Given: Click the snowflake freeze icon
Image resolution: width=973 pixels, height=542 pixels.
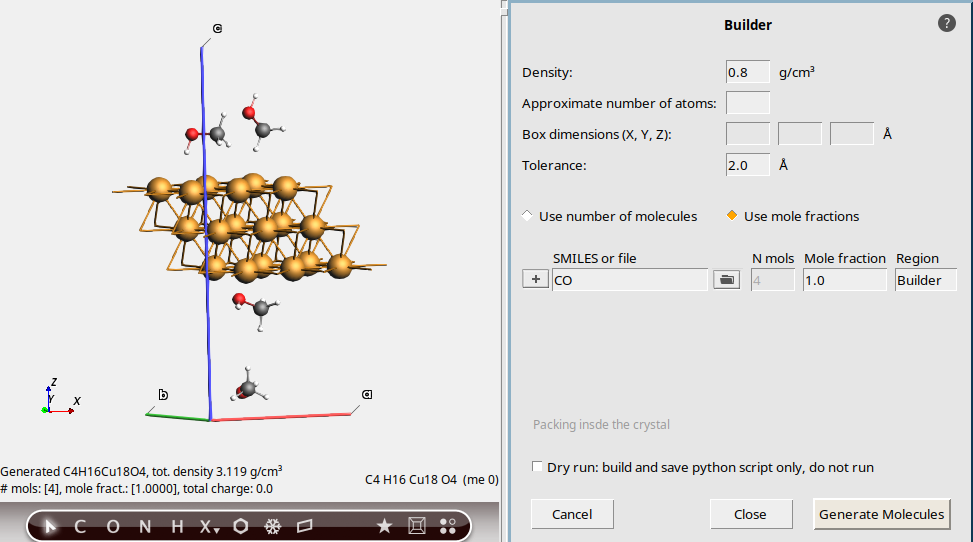Looking at the screenshot, I should [x=272, y=526].
